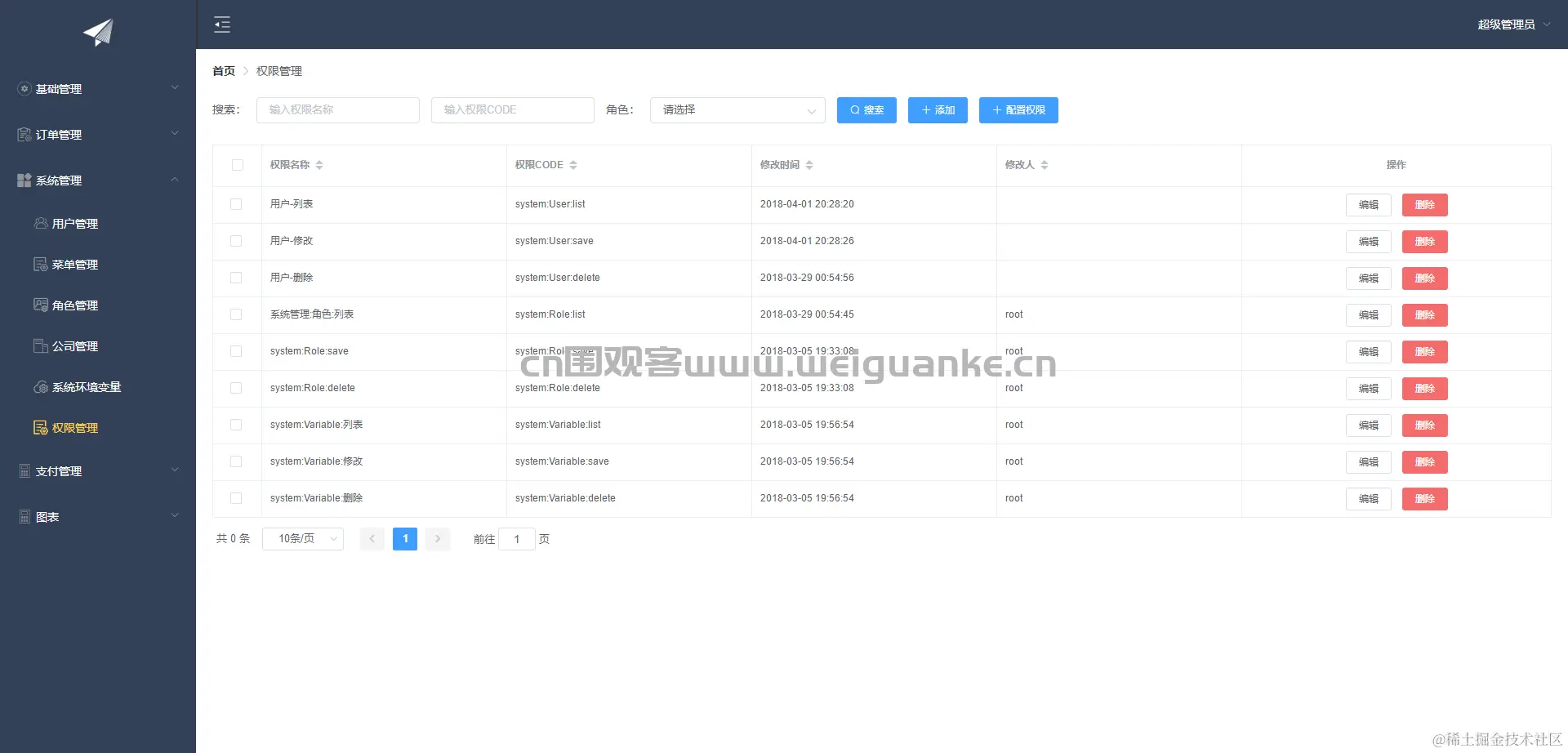Sort by 权限名称 column arrows

pos(319,165)
